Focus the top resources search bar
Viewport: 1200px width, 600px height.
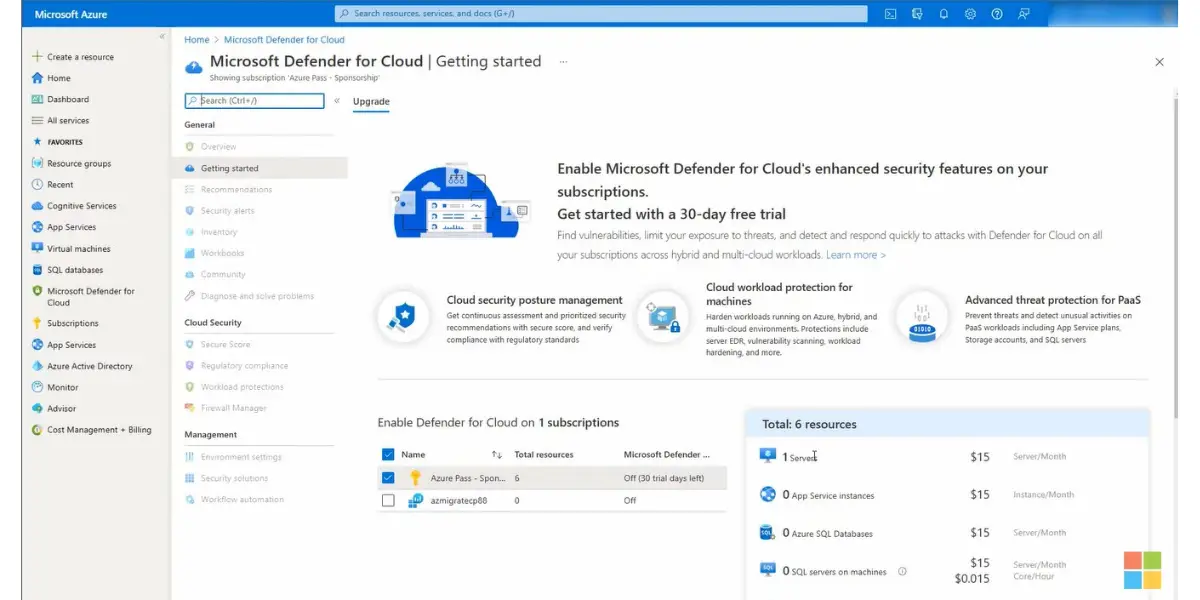tap(601, 14)
